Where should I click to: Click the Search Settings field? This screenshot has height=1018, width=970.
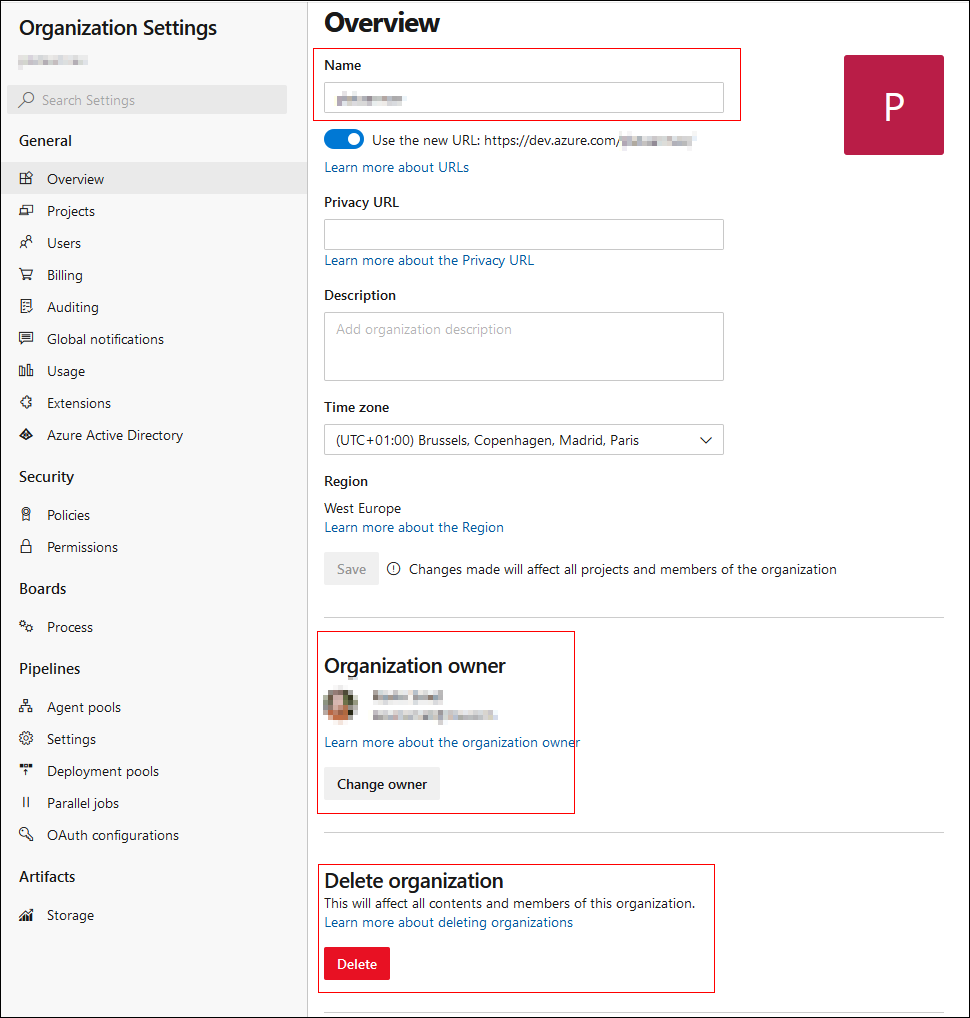pyautogui.click(x=147, y=99)
